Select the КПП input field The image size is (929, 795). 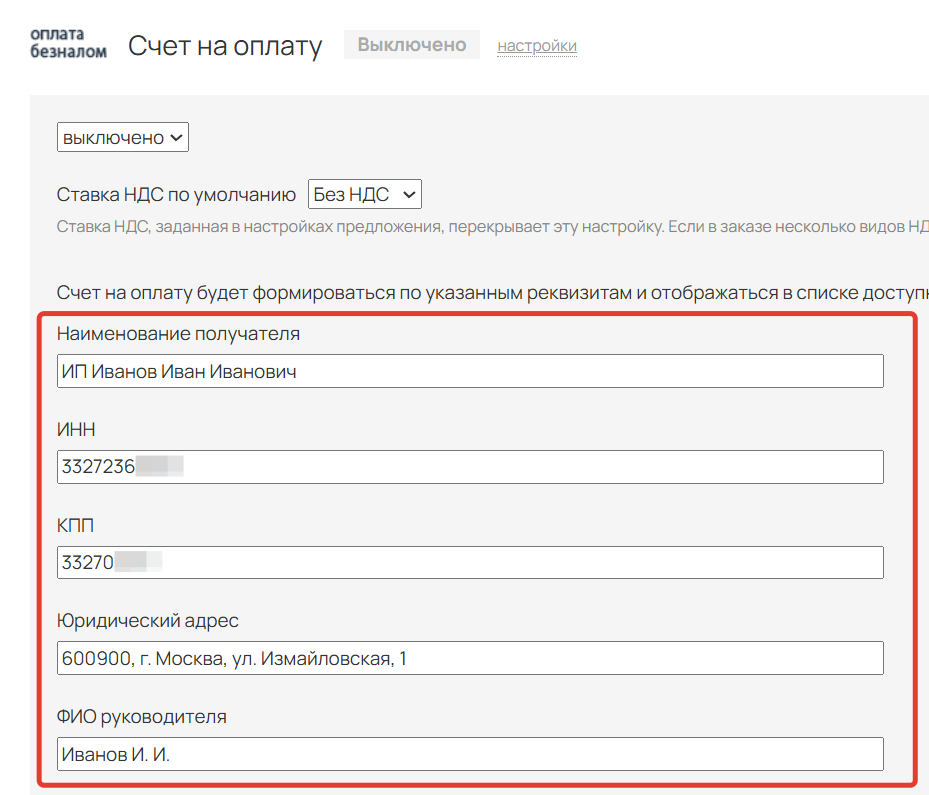tap(470, 562)
